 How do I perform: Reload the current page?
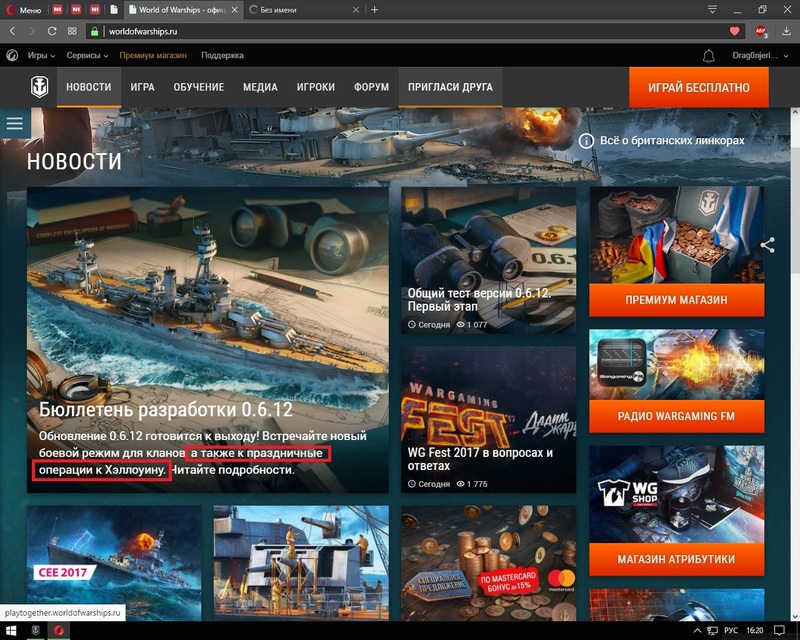52,31
